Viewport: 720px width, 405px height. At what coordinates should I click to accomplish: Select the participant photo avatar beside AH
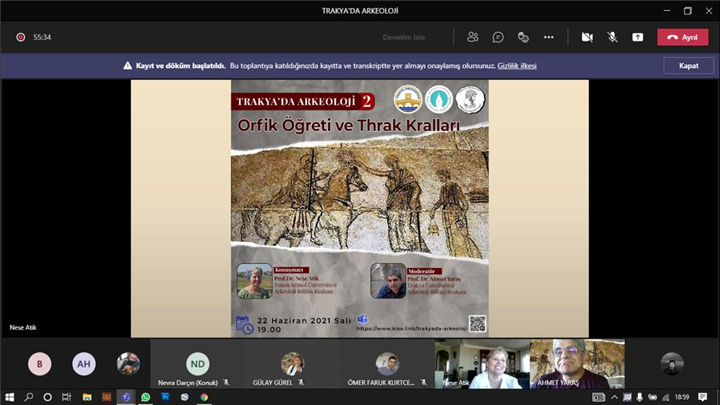click(x=128, y=364)
